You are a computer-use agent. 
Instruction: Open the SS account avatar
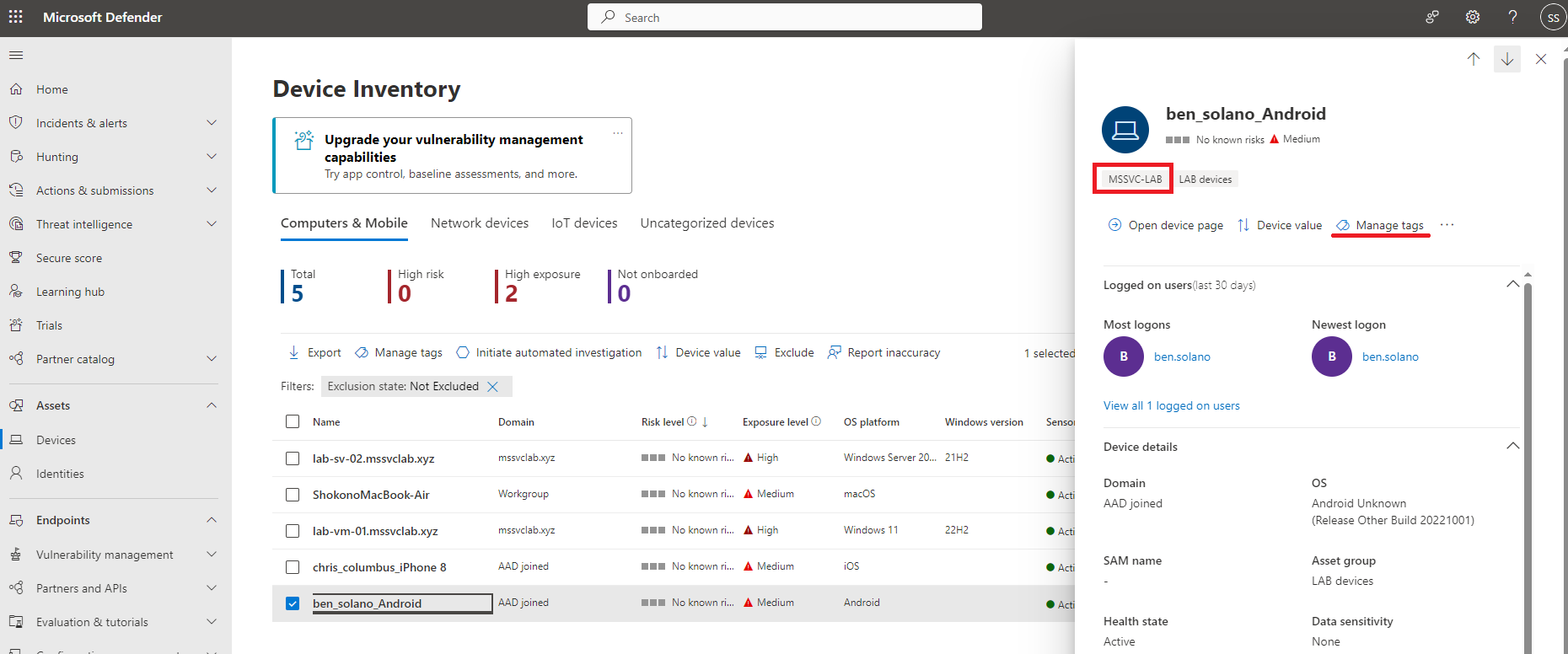tap(1553, 17)
